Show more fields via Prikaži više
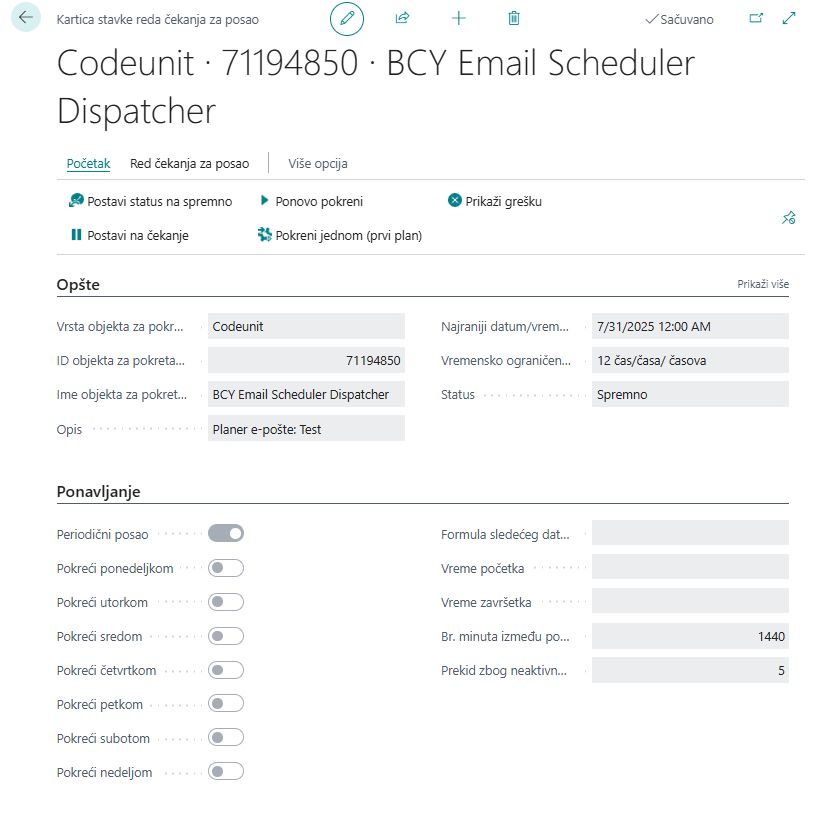829x835 pixels. coord(762,284)
